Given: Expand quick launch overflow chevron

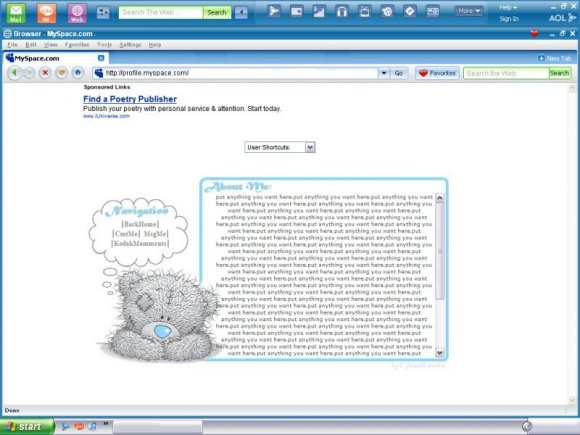Looking at the screenshot, I should click(x=105, y=424).
